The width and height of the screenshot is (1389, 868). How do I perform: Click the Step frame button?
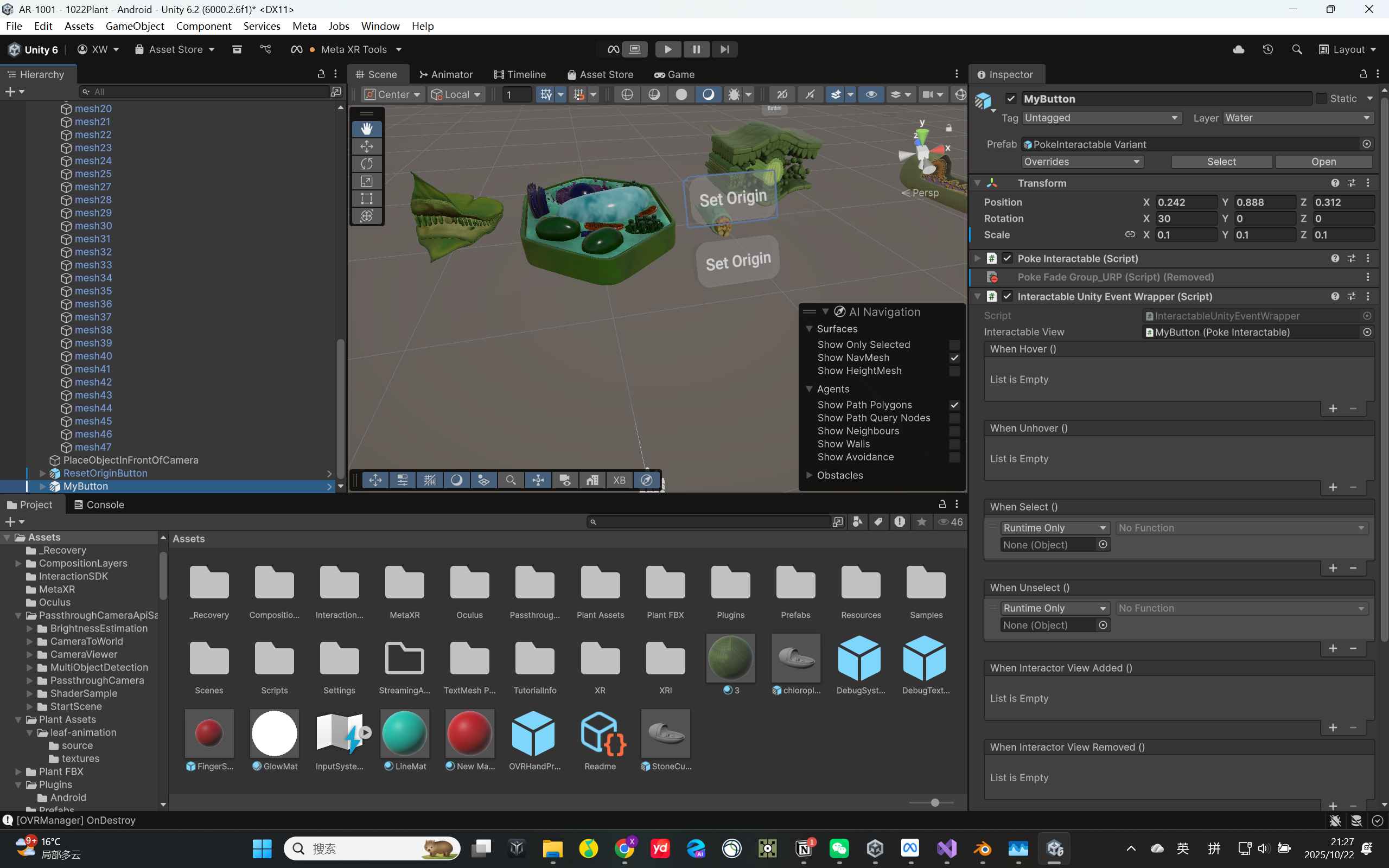[x=724, y=49]
